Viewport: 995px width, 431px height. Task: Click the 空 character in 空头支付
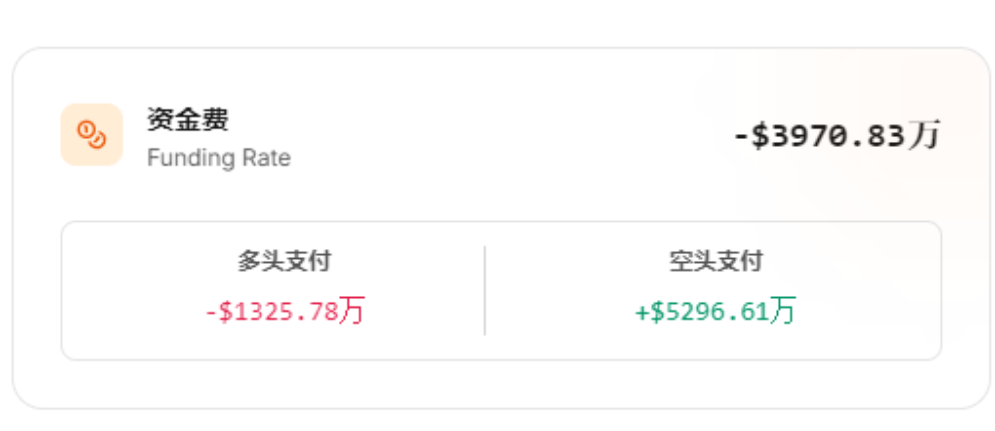(680, 262)
